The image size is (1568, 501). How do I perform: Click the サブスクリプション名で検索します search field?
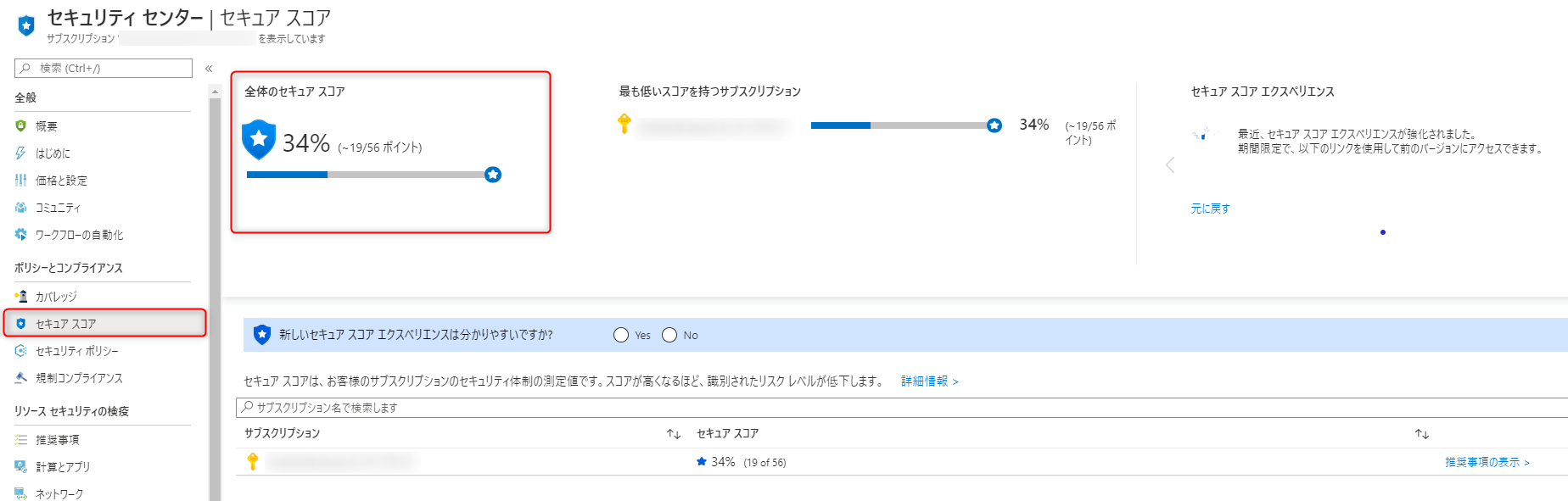902,408
